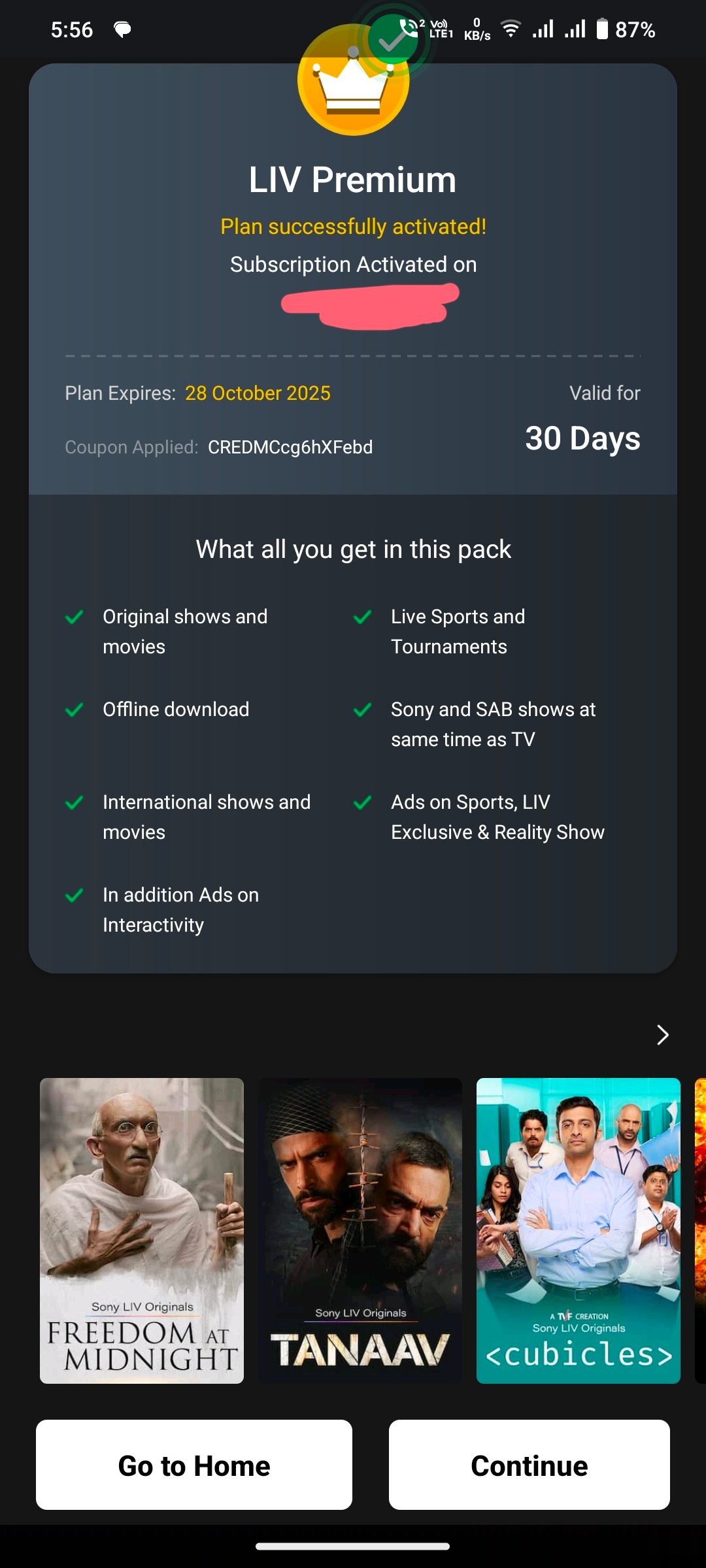Expand shows list with right chevron arrow
706x1568 pixels.
tap(663, 1035)
